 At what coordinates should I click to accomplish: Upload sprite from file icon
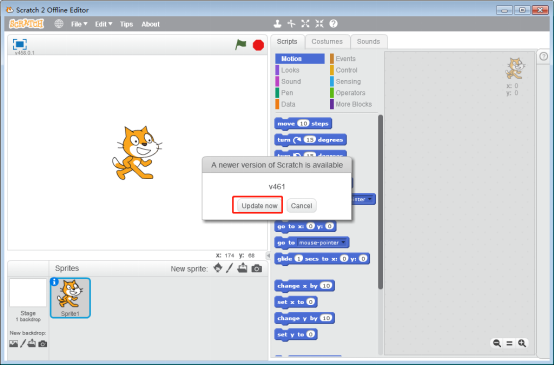(x=242, y=268)
